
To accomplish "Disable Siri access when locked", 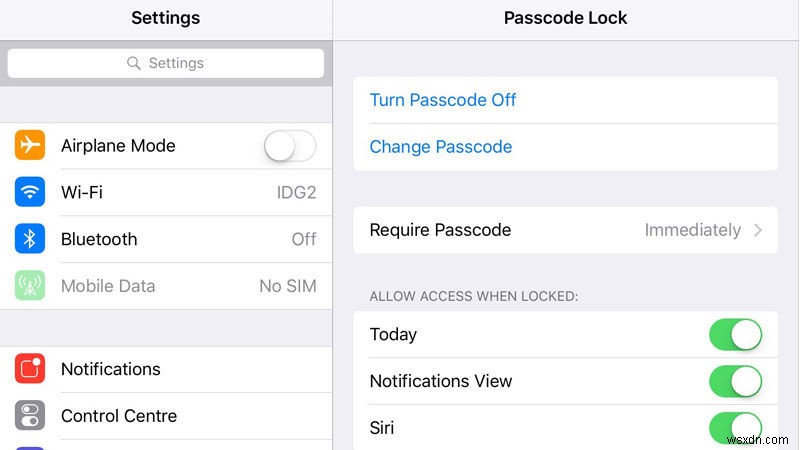I will [736, 428].
